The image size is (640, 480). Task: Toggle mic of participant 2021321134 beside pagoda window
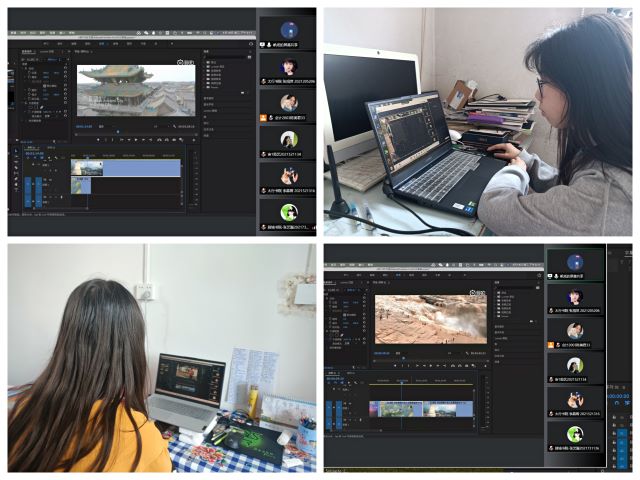[x=263, y=154]
